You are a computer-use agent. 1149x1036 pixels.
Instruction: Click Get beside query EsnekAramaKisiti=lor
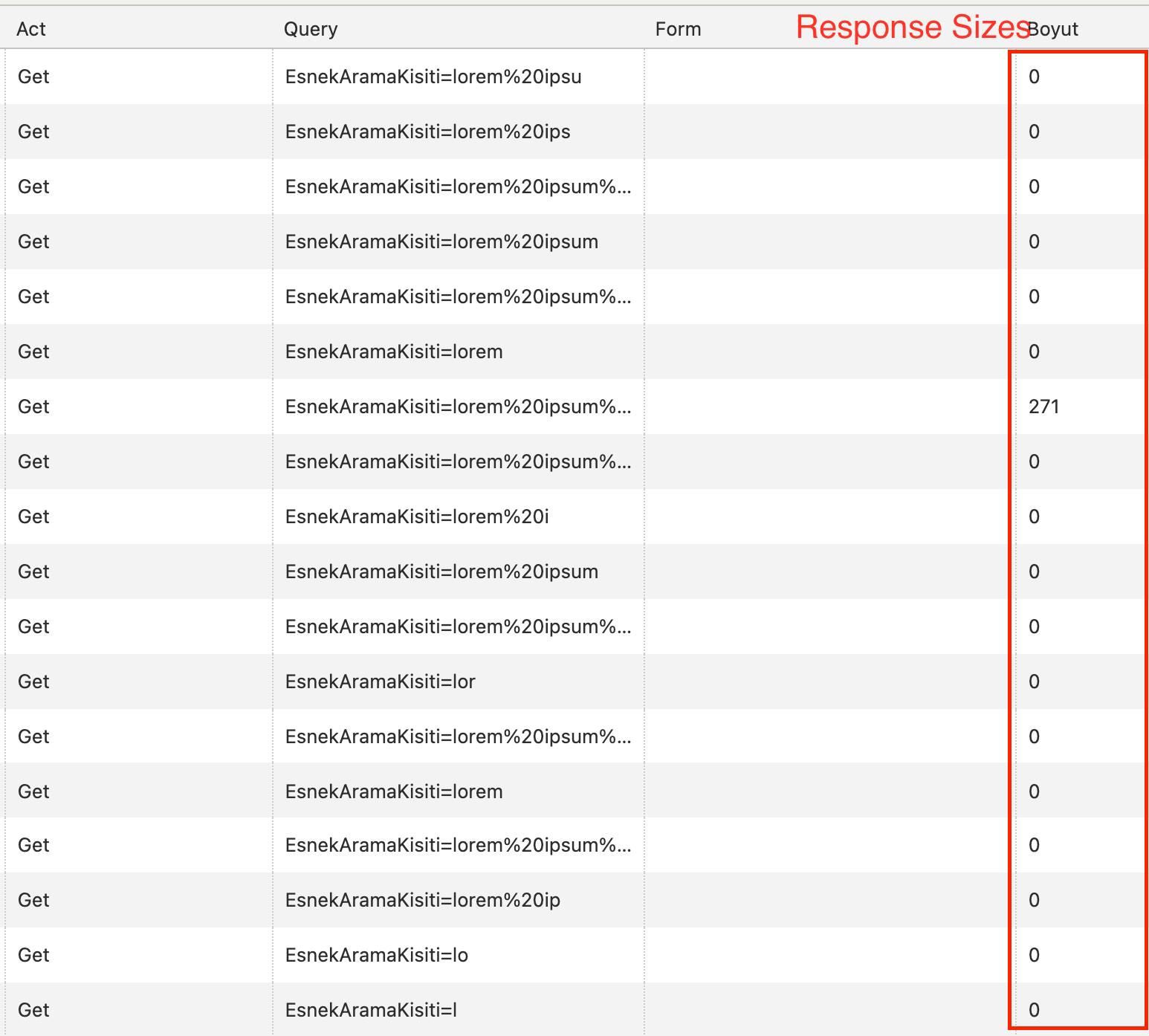point(33,682)
